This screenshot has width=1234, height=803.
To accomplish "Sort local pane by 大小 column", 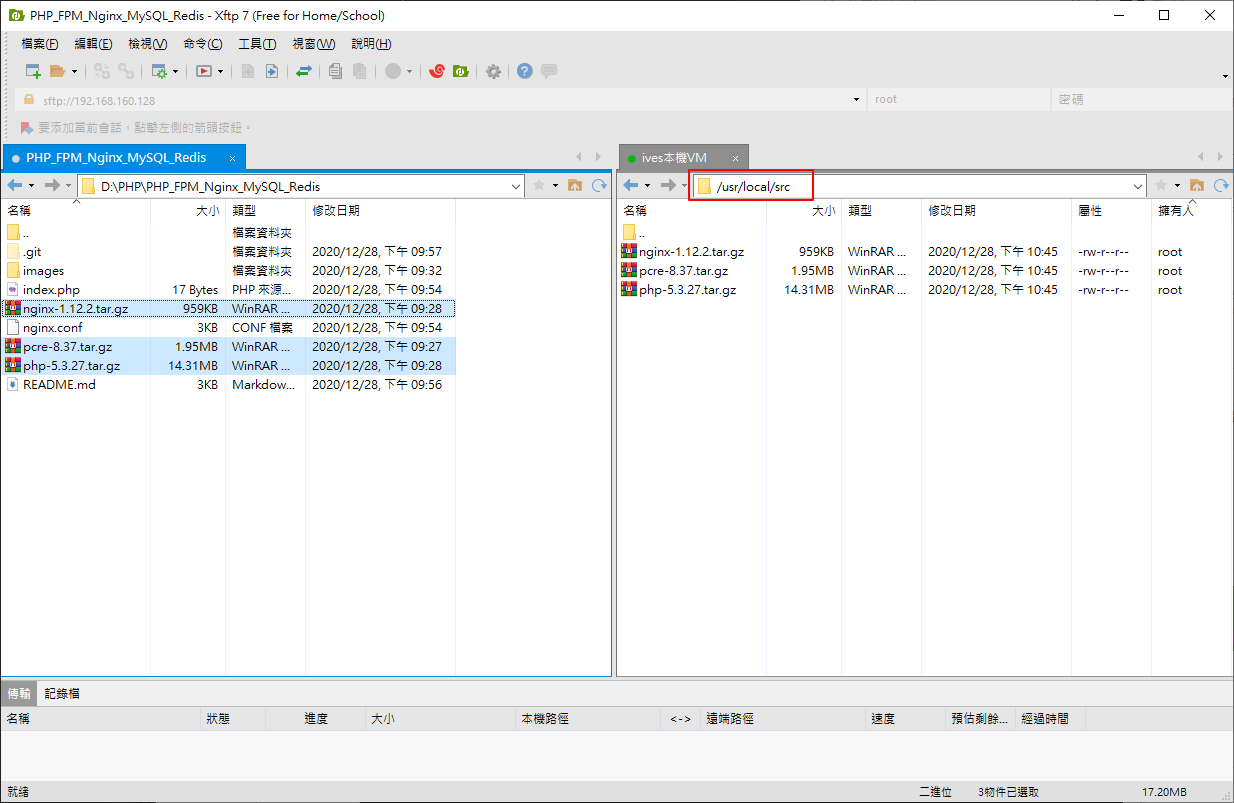I will click(188, 211).
